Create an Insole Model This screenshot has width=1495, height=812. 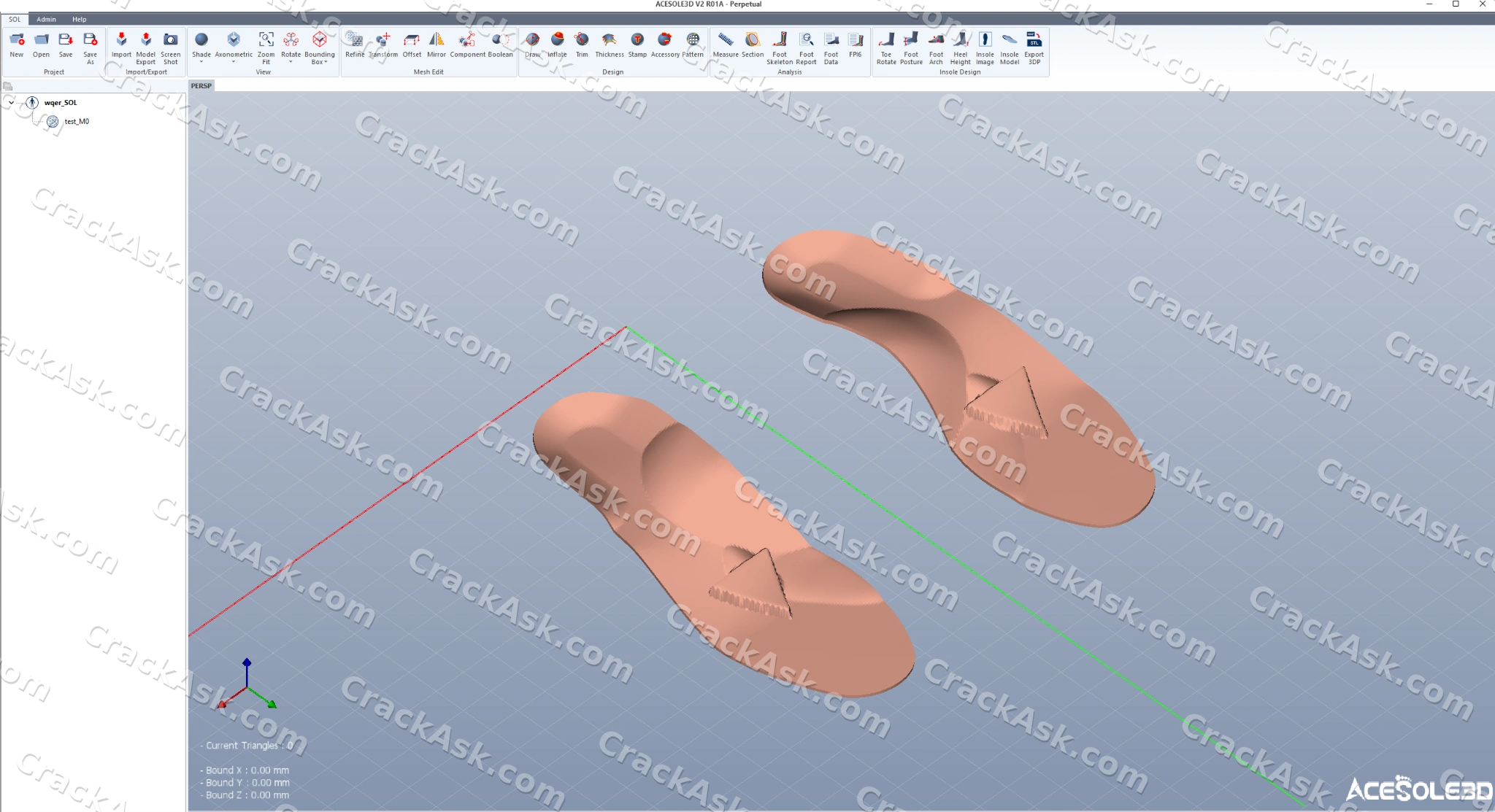[x=1010, y=48]
